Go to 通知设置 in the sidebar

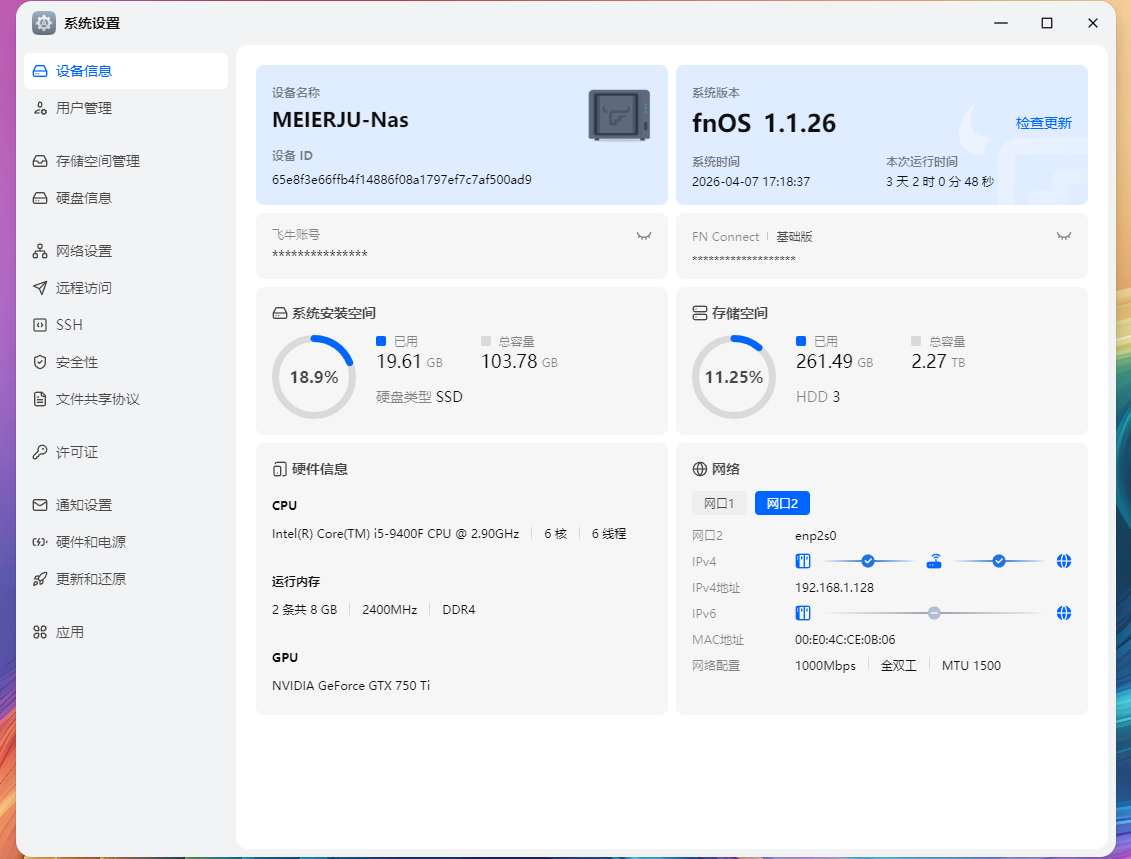pyautogui.click(x=83, y=505)
